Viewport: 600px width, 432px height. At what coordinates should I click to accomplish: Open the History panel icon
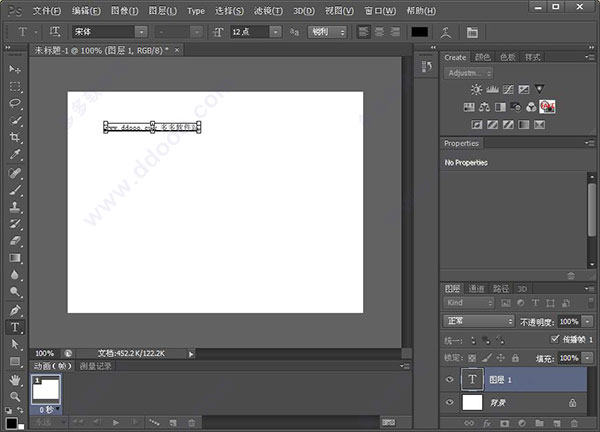coord(427,66)
